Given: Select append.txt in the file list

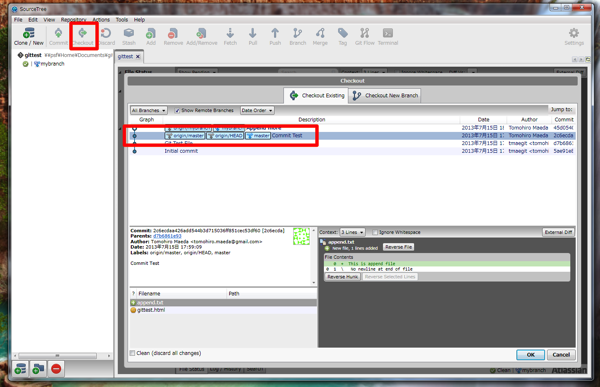Looking at the screenshot, I should pos(223,302).
